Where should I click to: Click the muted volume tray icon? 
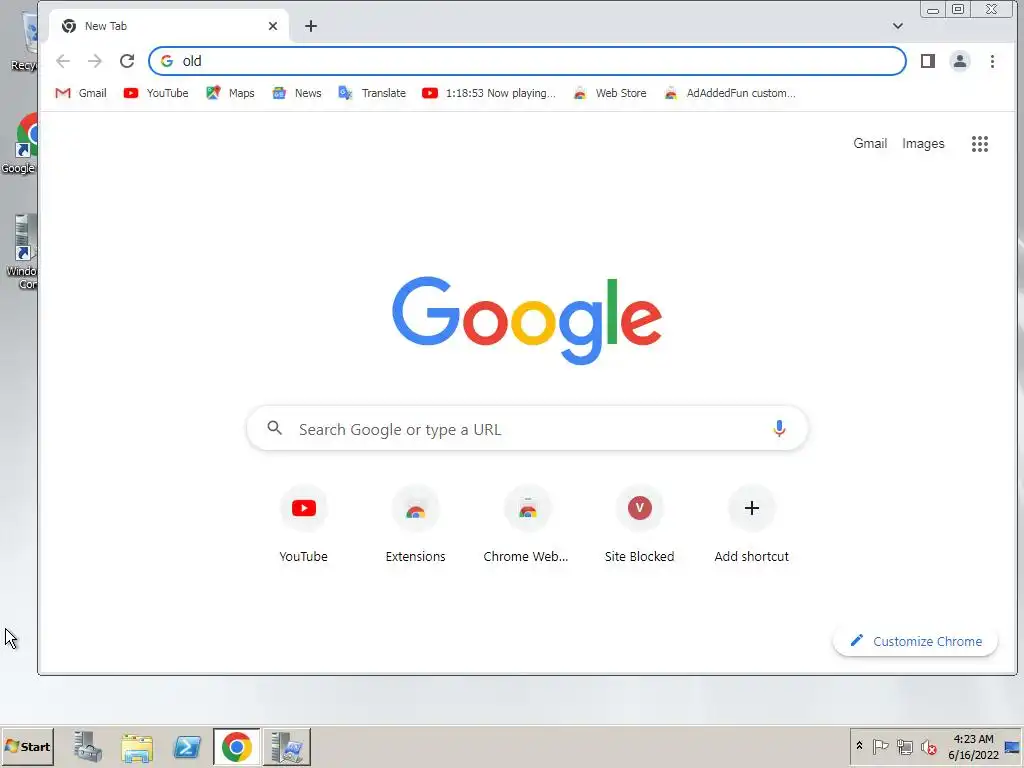[x=929, y=746]
